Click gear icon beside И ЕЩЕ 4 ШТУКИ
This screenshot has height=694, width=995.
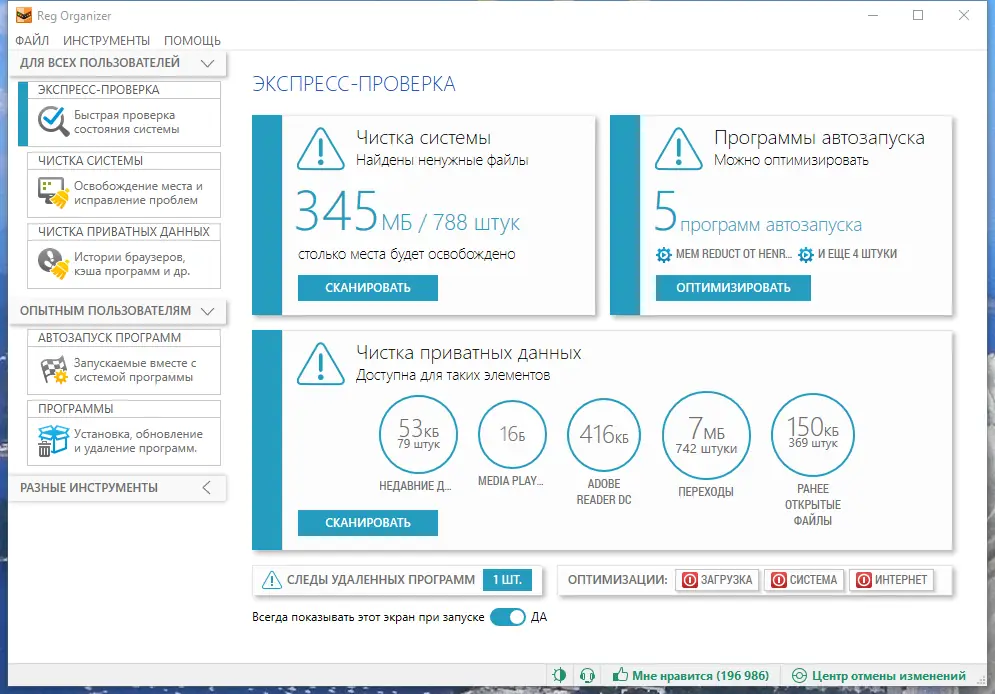coord(806,255)
